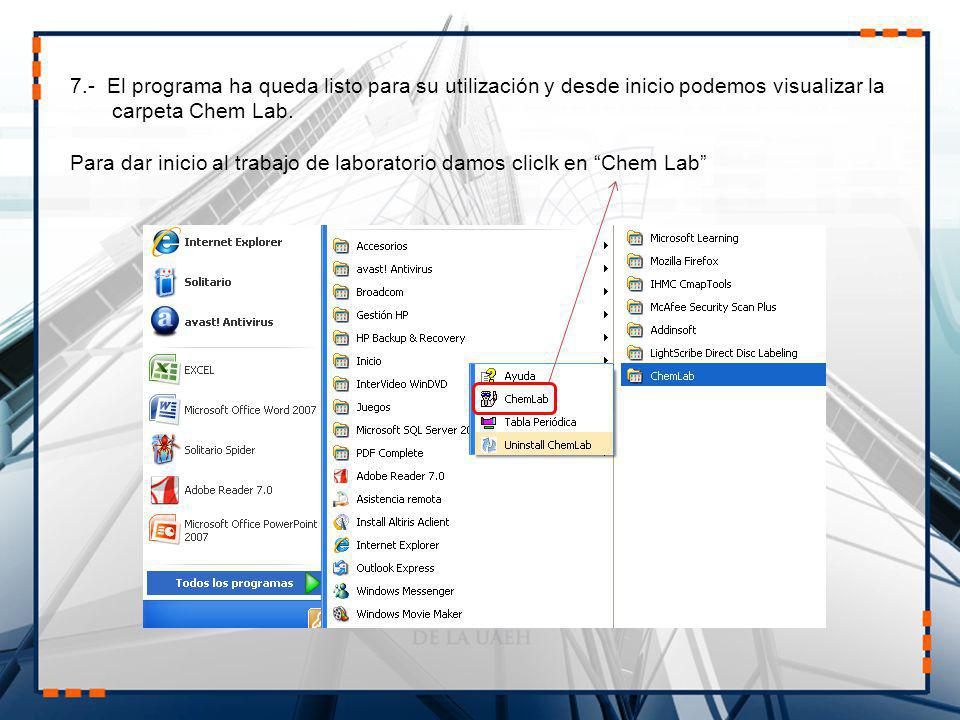Click the ChemLab program icon in submenu
This screenshot has height=720, width=960.
(489, 399)
